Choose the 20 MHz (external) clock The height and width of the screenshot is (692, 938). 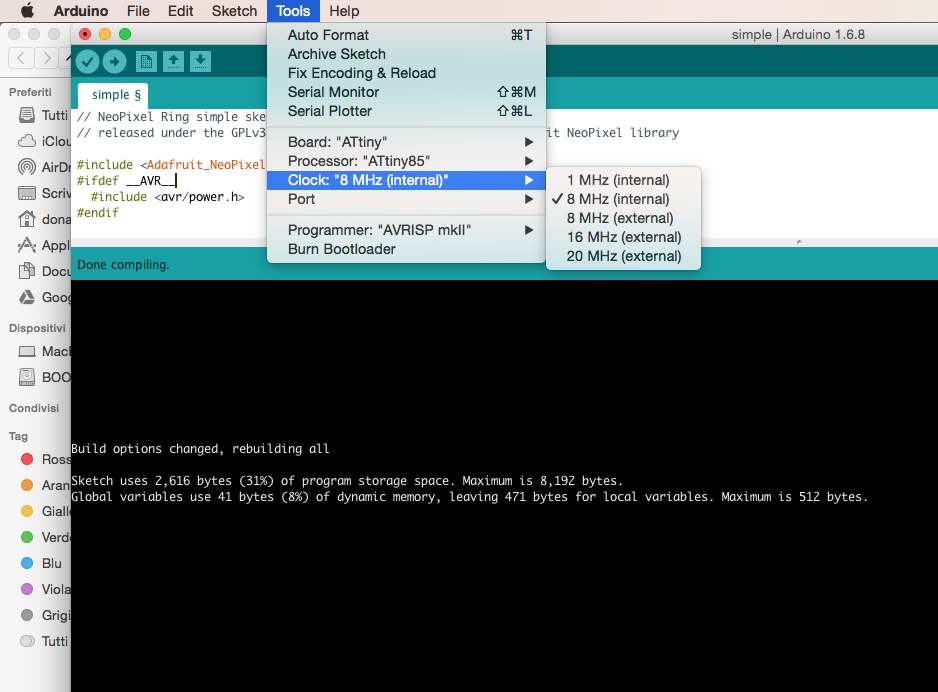point(623,257)
